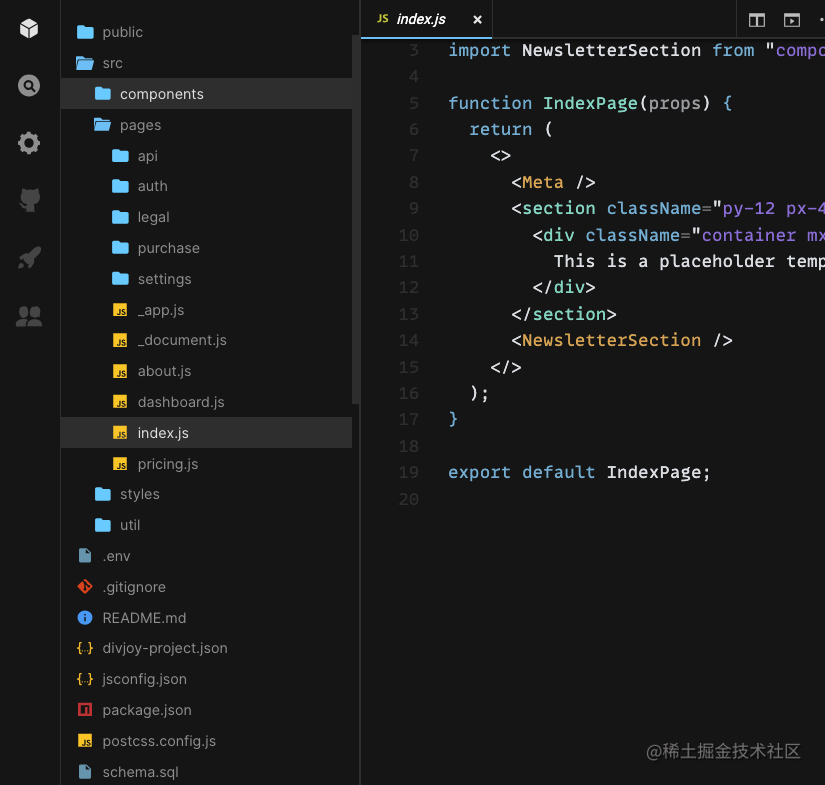Open package.json file
825x785 pixels.
point(206,710)
